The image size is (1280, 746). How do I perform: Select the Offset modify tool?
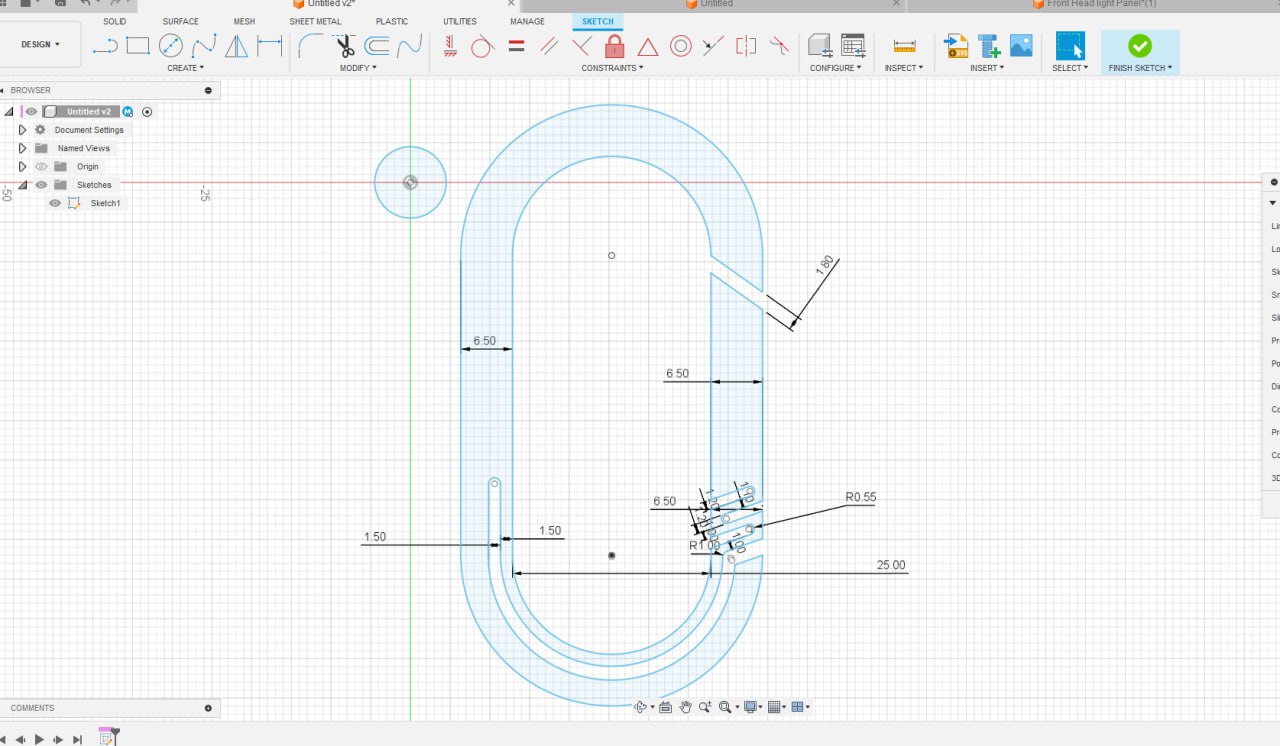pos(377,46)
